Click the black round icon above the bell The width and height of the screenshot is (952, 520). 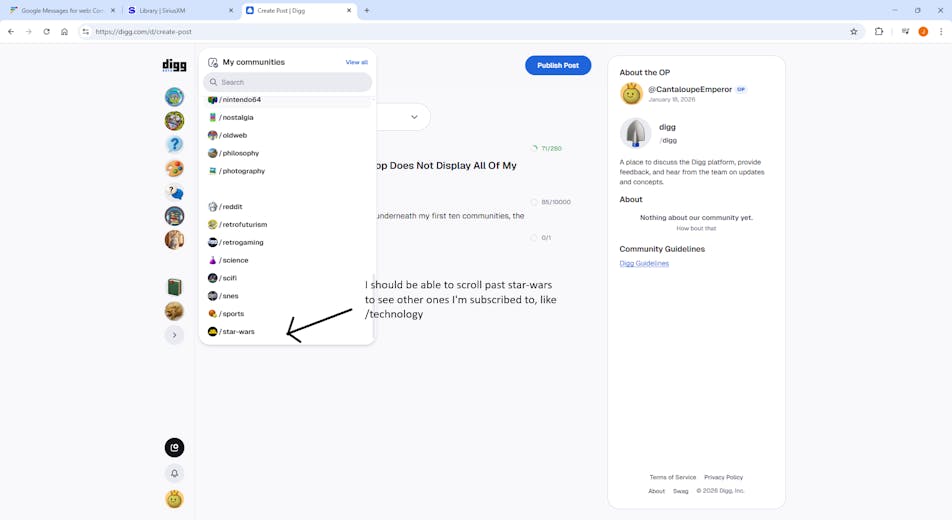point(174,448)
